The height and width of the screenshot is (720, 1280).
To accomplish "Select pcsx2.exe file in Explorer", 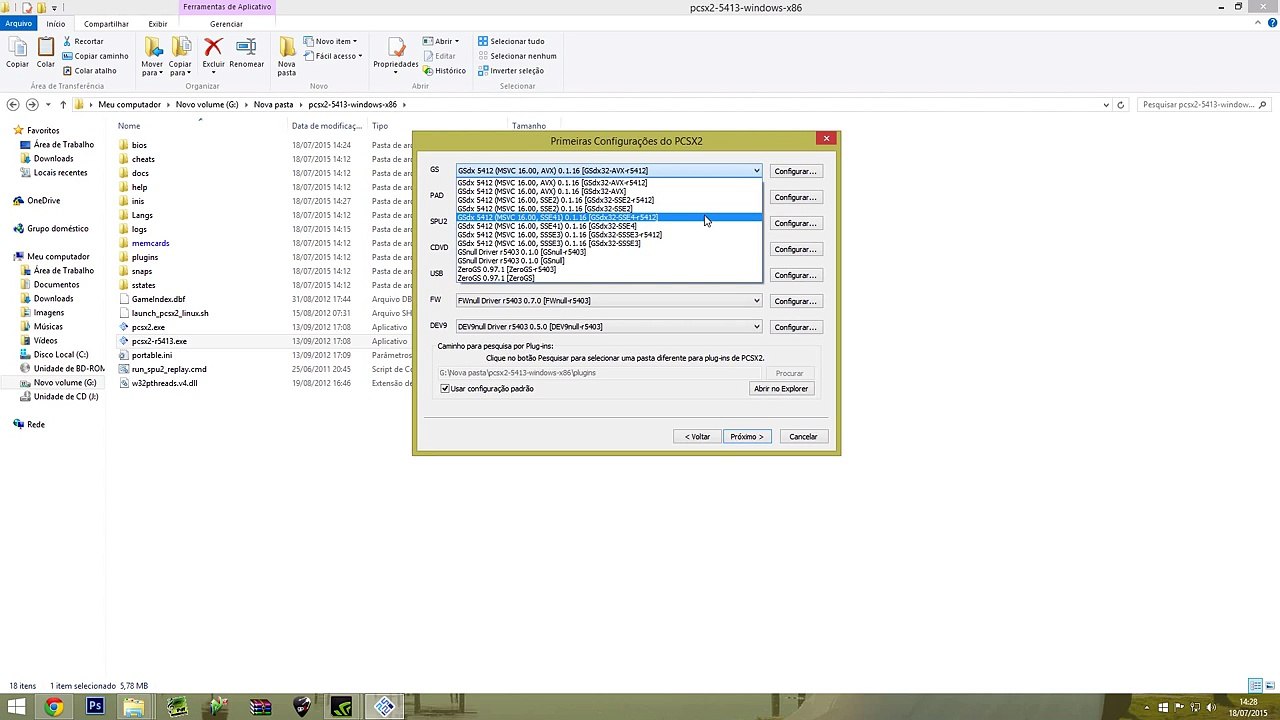I will (148, 327).
